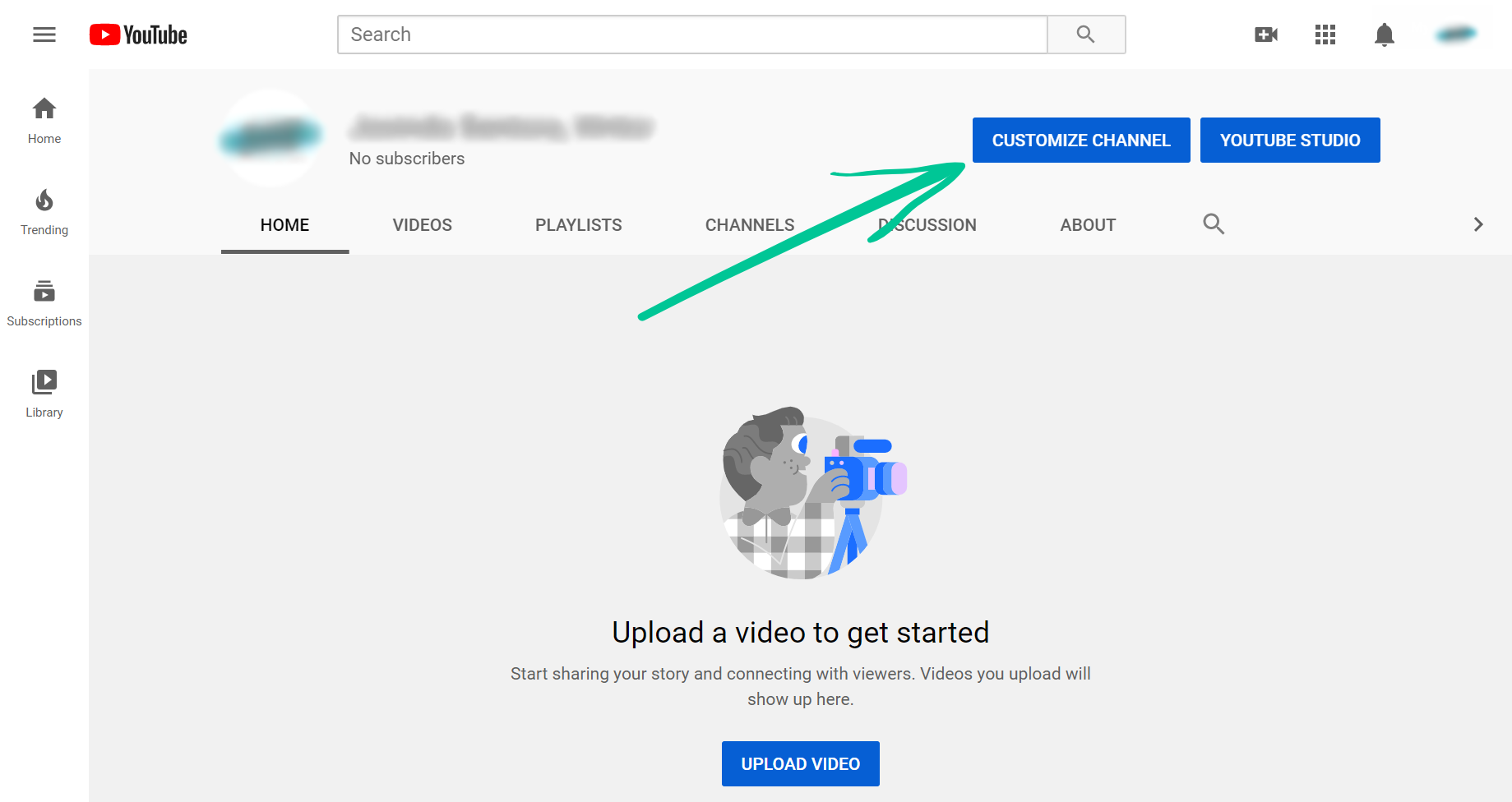The height and width of the screenshot is (802, 1512).
Task: Switch to the ABOUT tab
Action: point(1088,225)
